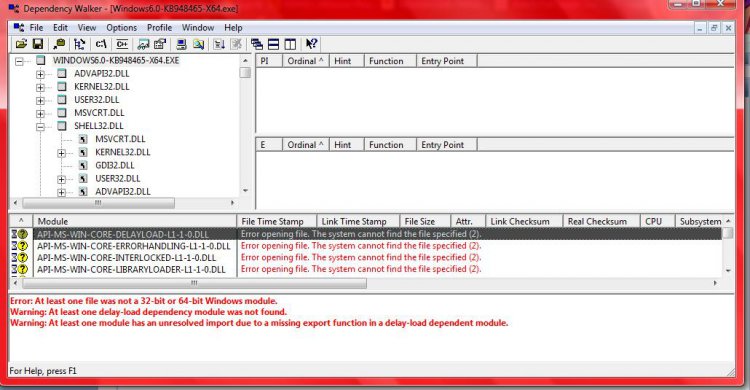Viewport: 750px width, 390px height.
Task: Click View Module in External Viewer icon
Action: 143,44
